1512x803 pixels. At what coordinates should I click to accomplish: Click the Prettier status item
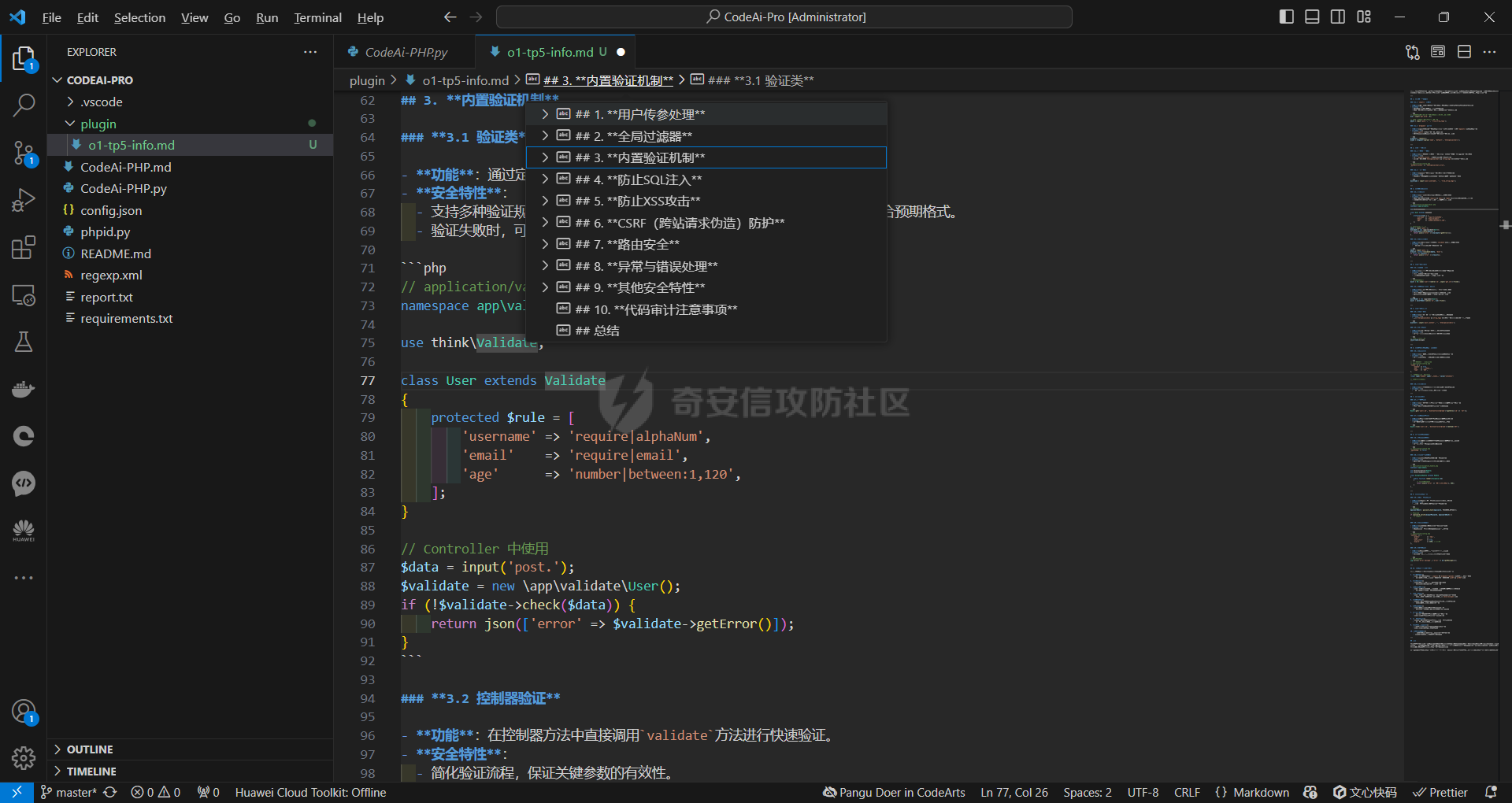pyautogui.click(x=1440, y=792)
